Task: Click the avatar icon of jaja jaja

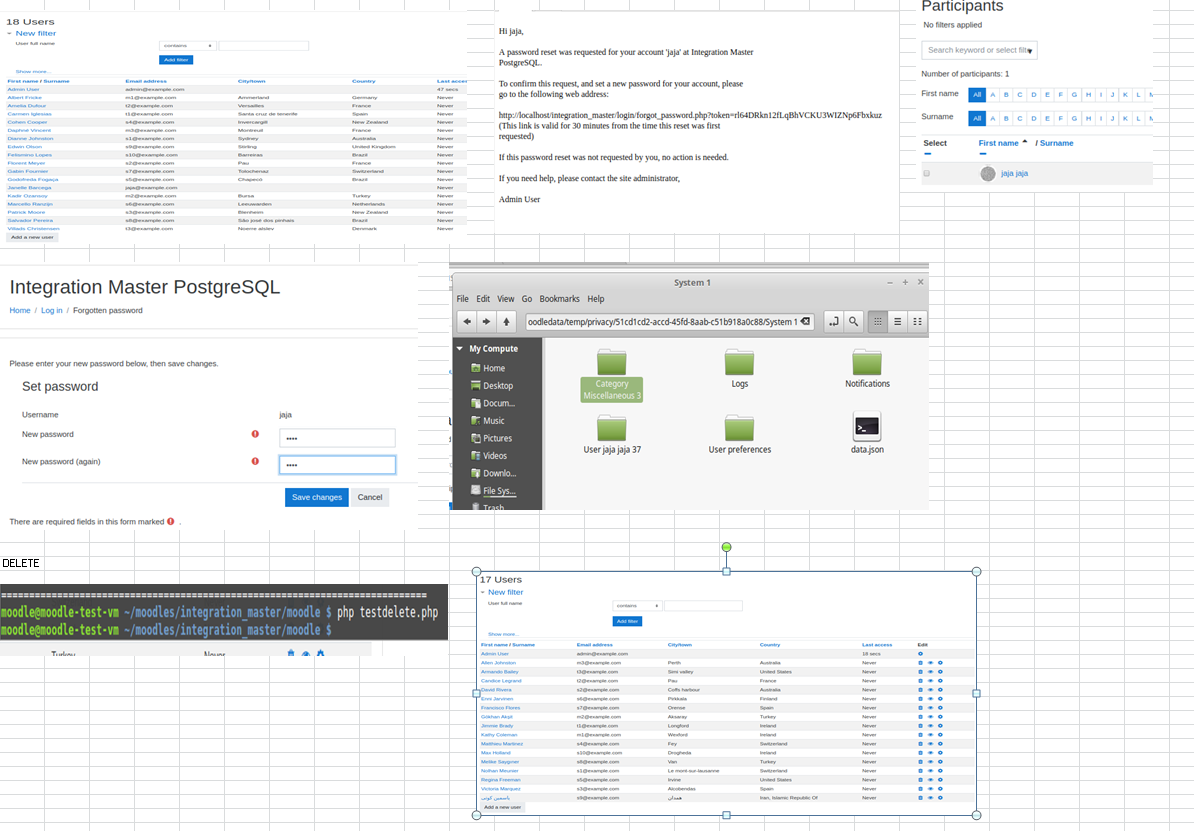Action: (x=988, y=174)
